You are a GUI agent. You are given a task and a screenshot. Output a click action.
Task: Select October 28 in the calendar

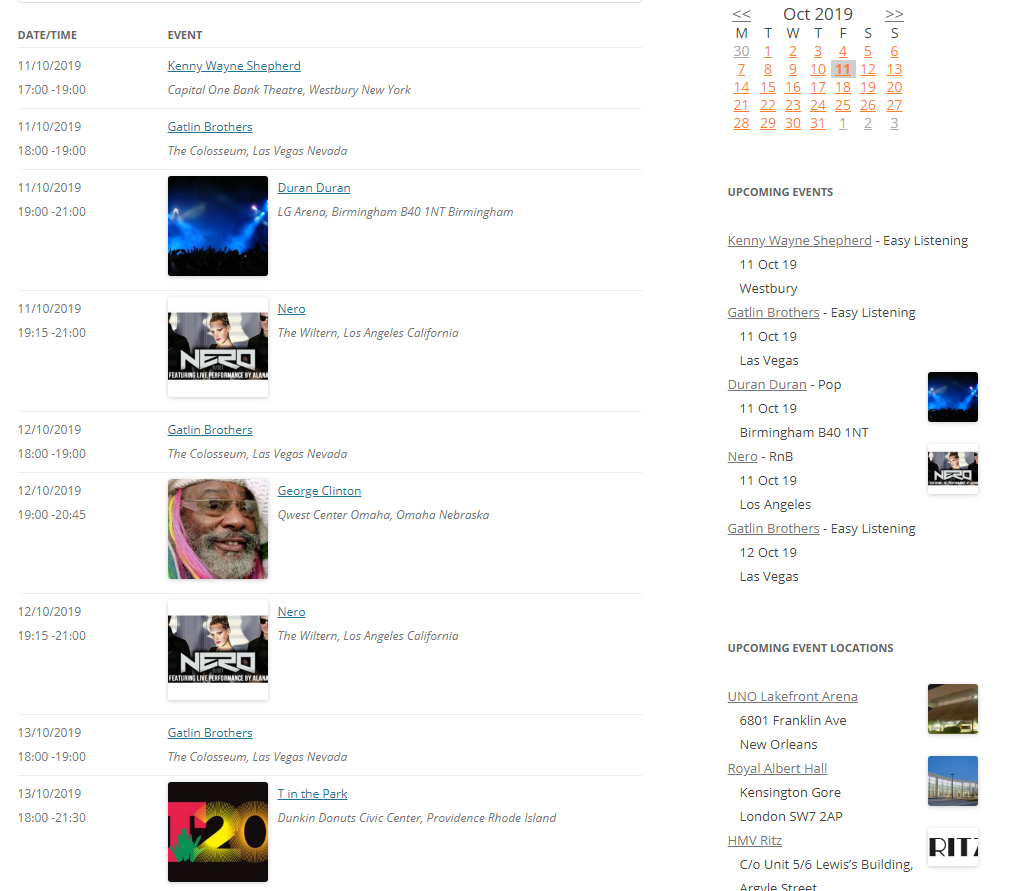[x=741, y=124]
